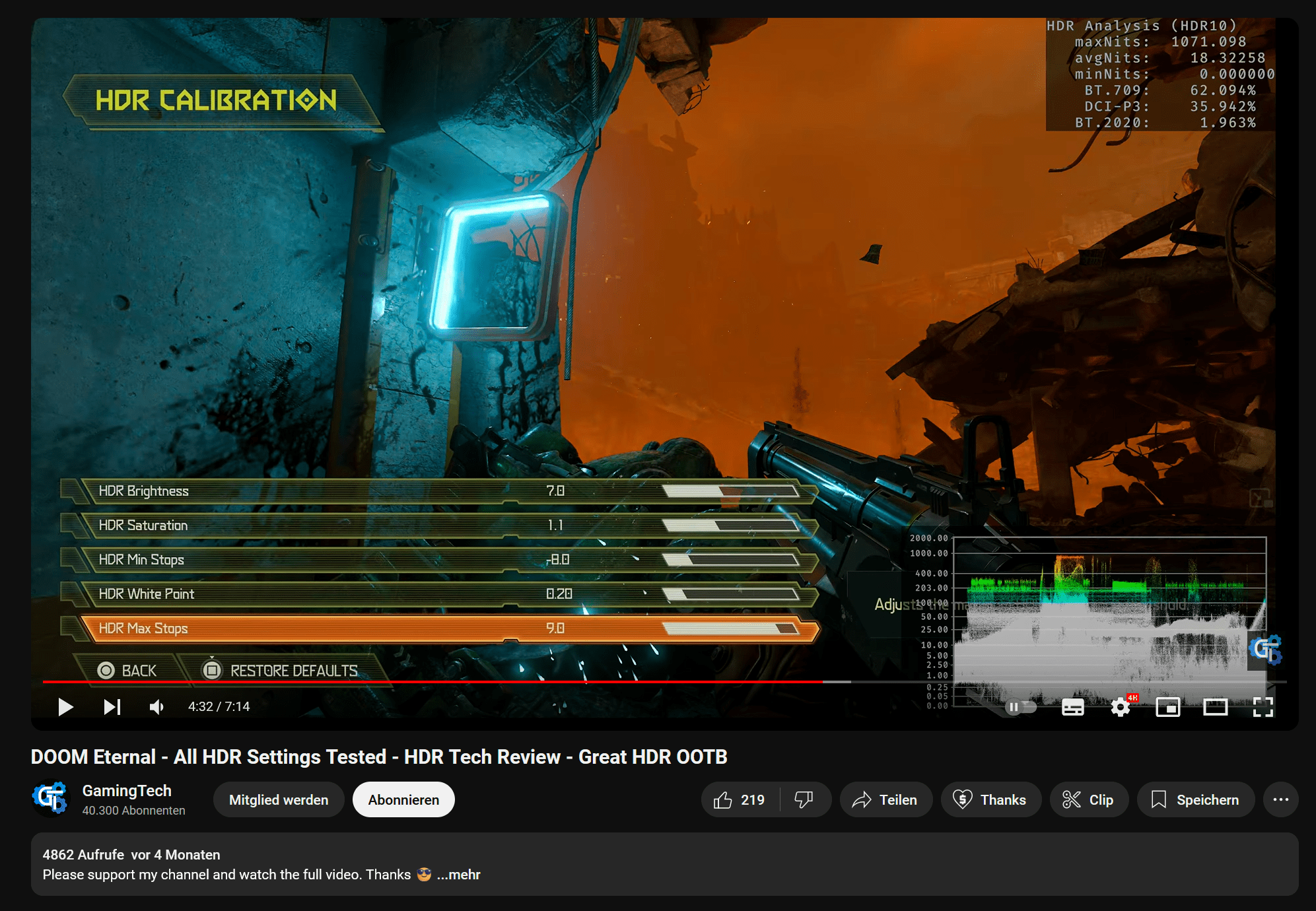Subscribe via the Abonnieren button
The height and width of the screenshot is (911, 1316).
[x=403, y=799]
